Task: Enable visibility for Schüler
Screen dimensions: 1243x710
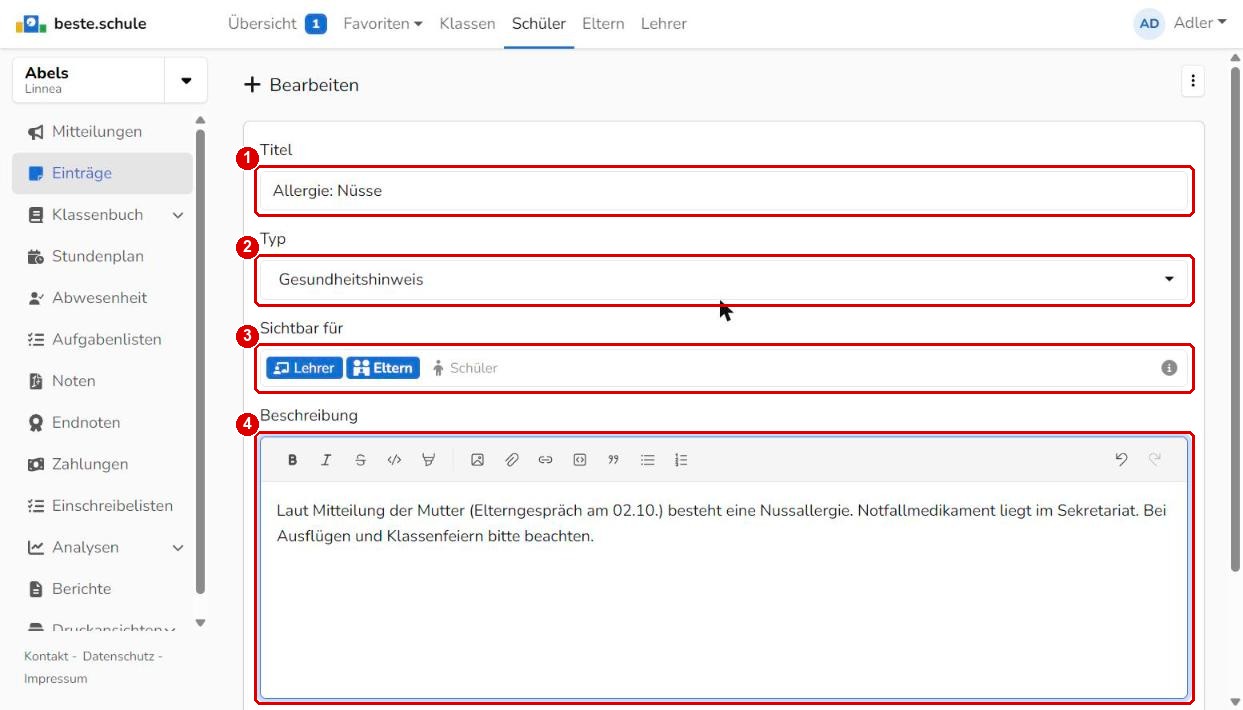Action: point(465,368)
